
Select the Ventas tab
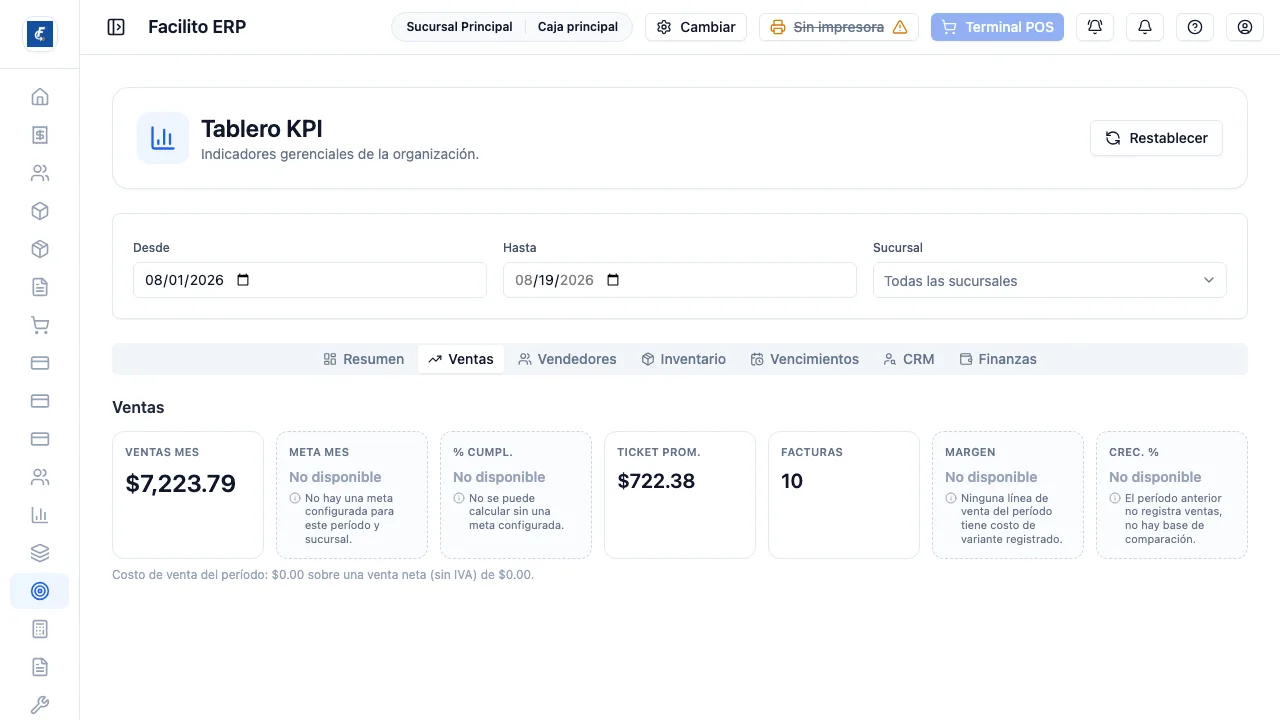click(x=461, y=359)
